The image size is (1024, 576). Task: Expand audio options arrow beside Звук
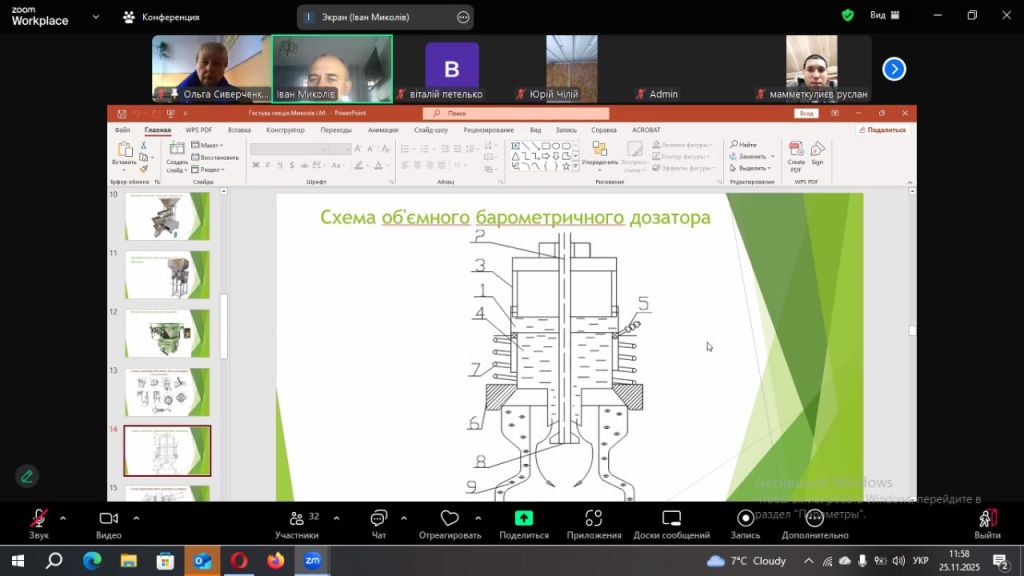pos(63,518)
